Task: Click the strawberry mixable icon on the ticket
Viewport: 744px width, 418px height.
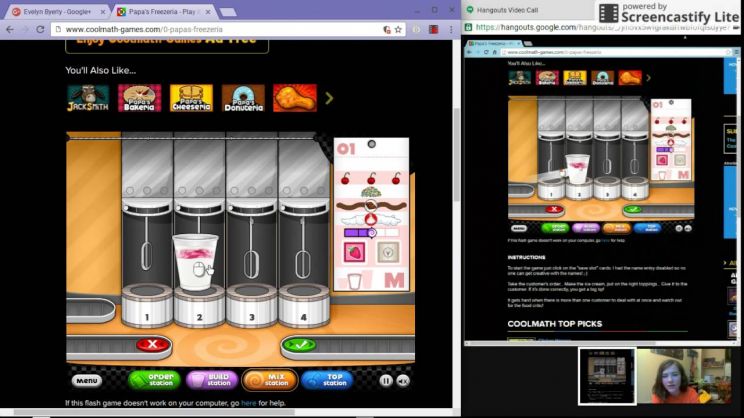Action: [x=354, y=252]
